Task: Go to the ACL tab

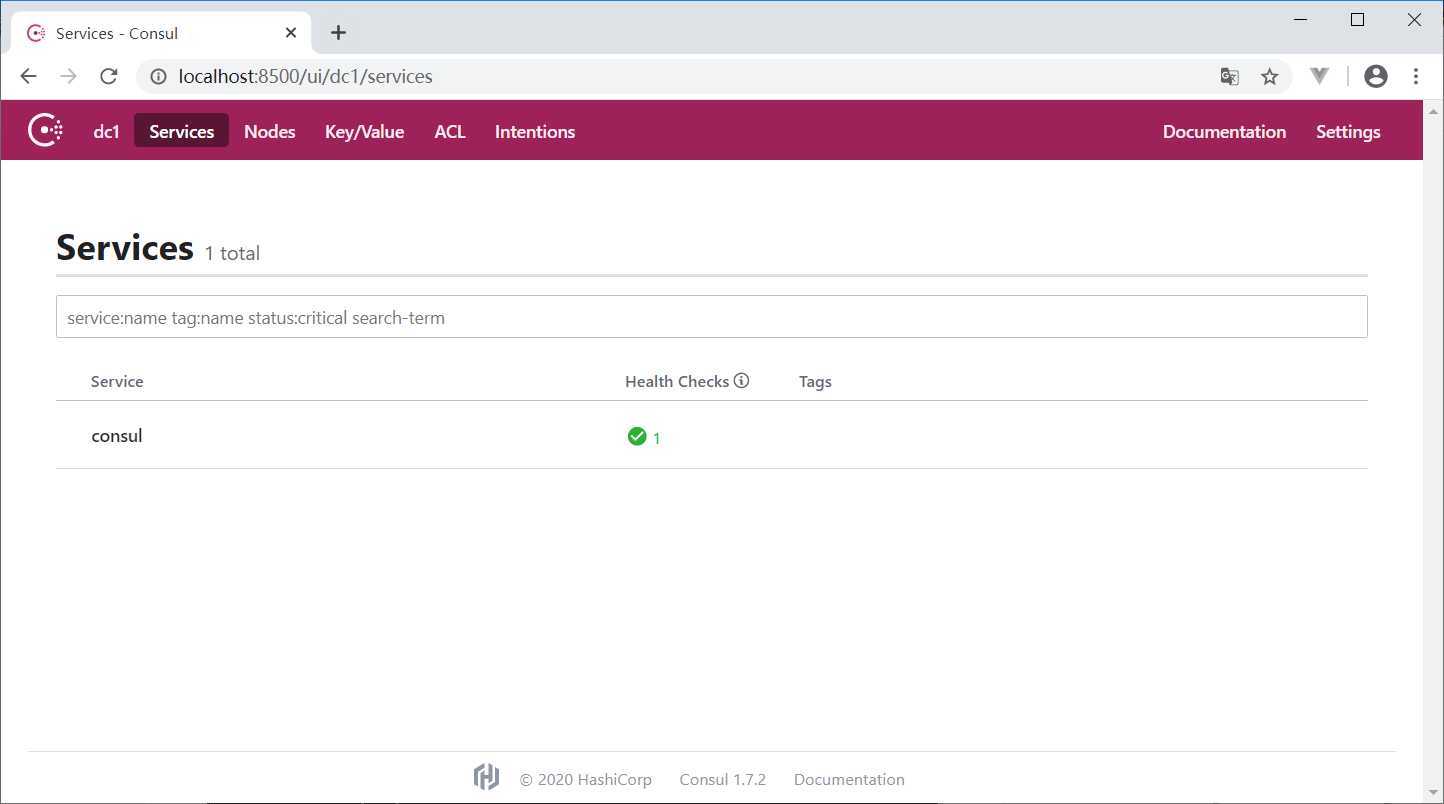Action: (450, 132)
